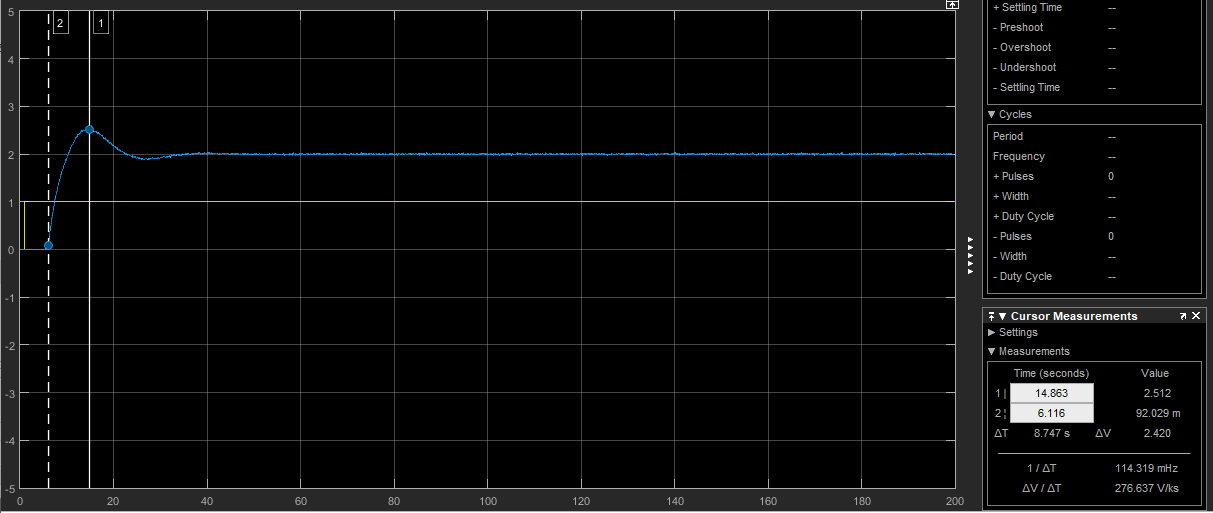Click cursor 2 time field 6.116
1213x513 pixels.
[1051, 413]
